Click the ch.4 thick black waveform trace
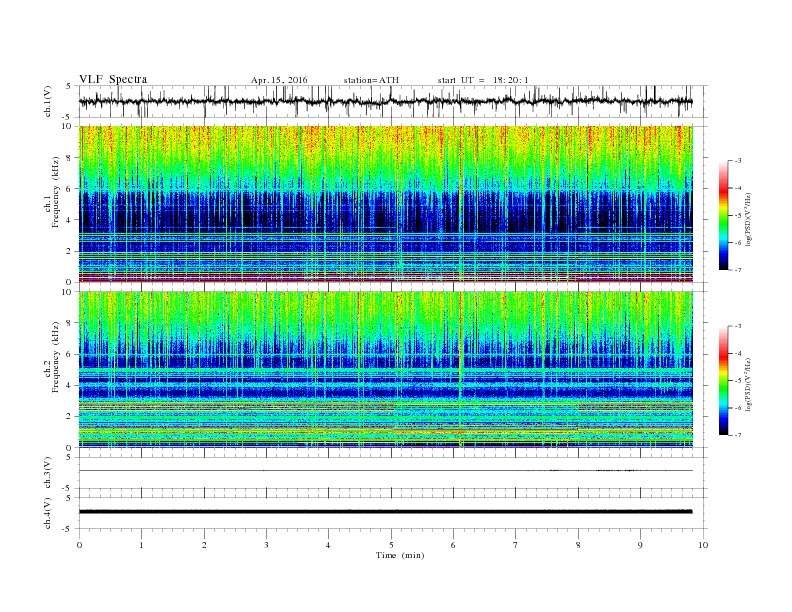792x612 pixels. (385, 512)
